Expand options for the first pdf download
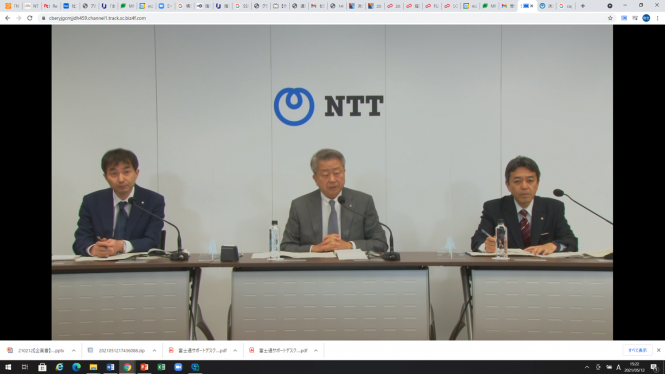This screenshot has height=374, width=665. click(235, 351)
